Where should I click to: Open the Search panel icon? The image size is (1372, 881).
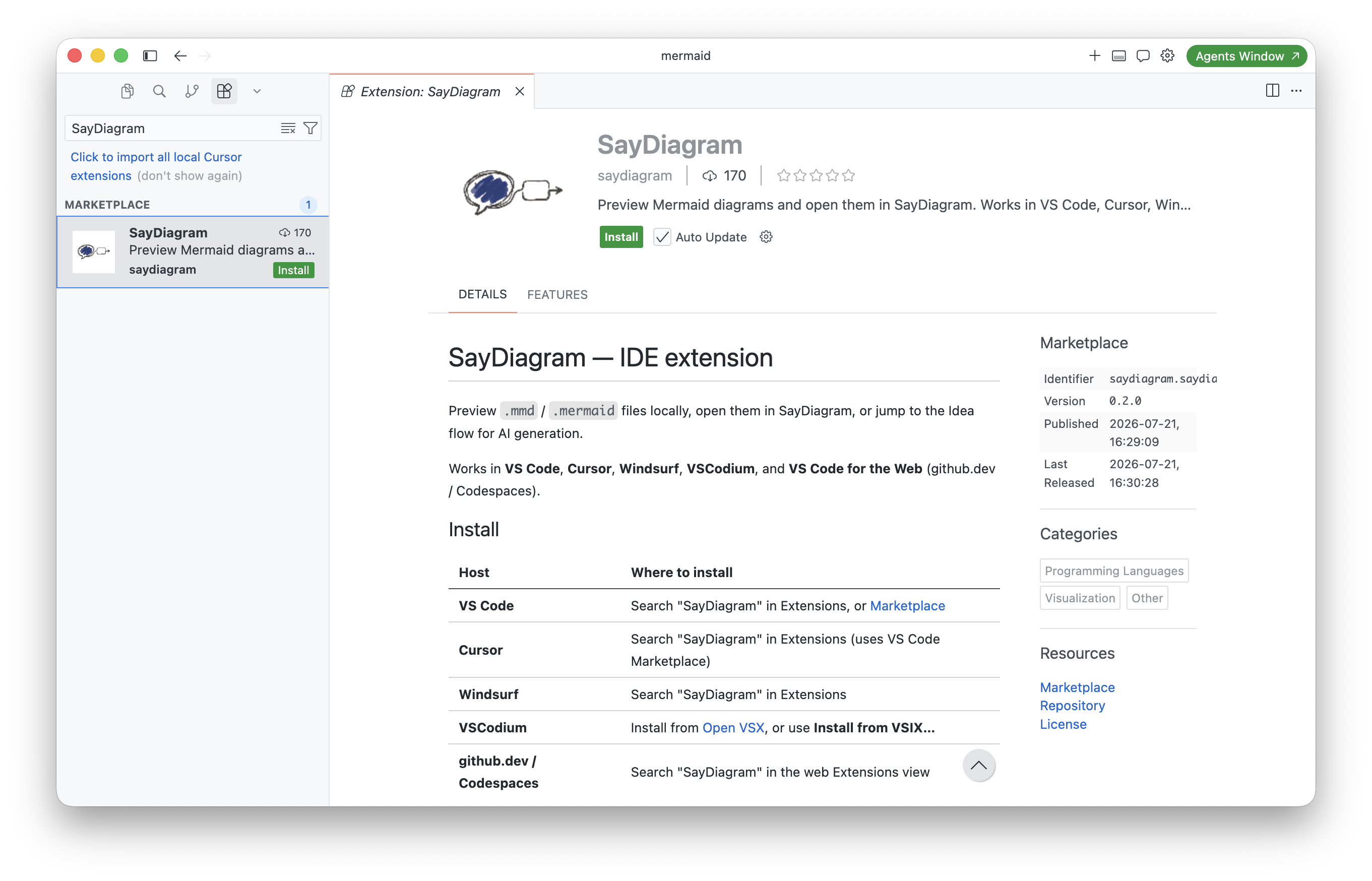coord(160,91)
